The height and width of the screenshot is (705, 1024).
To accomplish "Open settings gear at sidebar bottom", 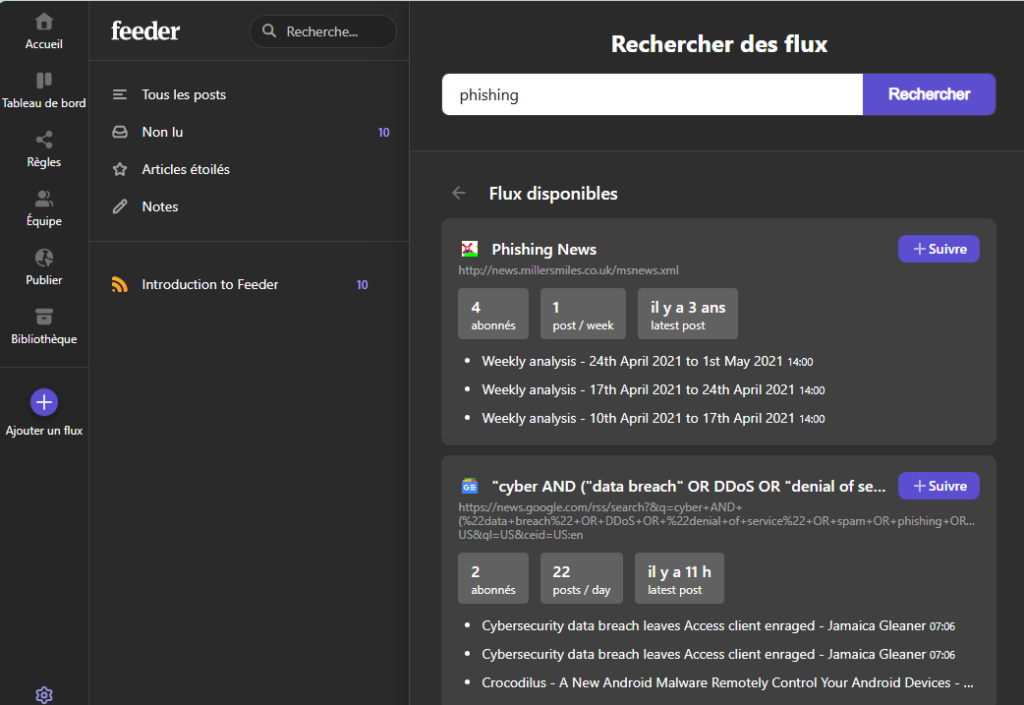I will [x=44, y=694].
